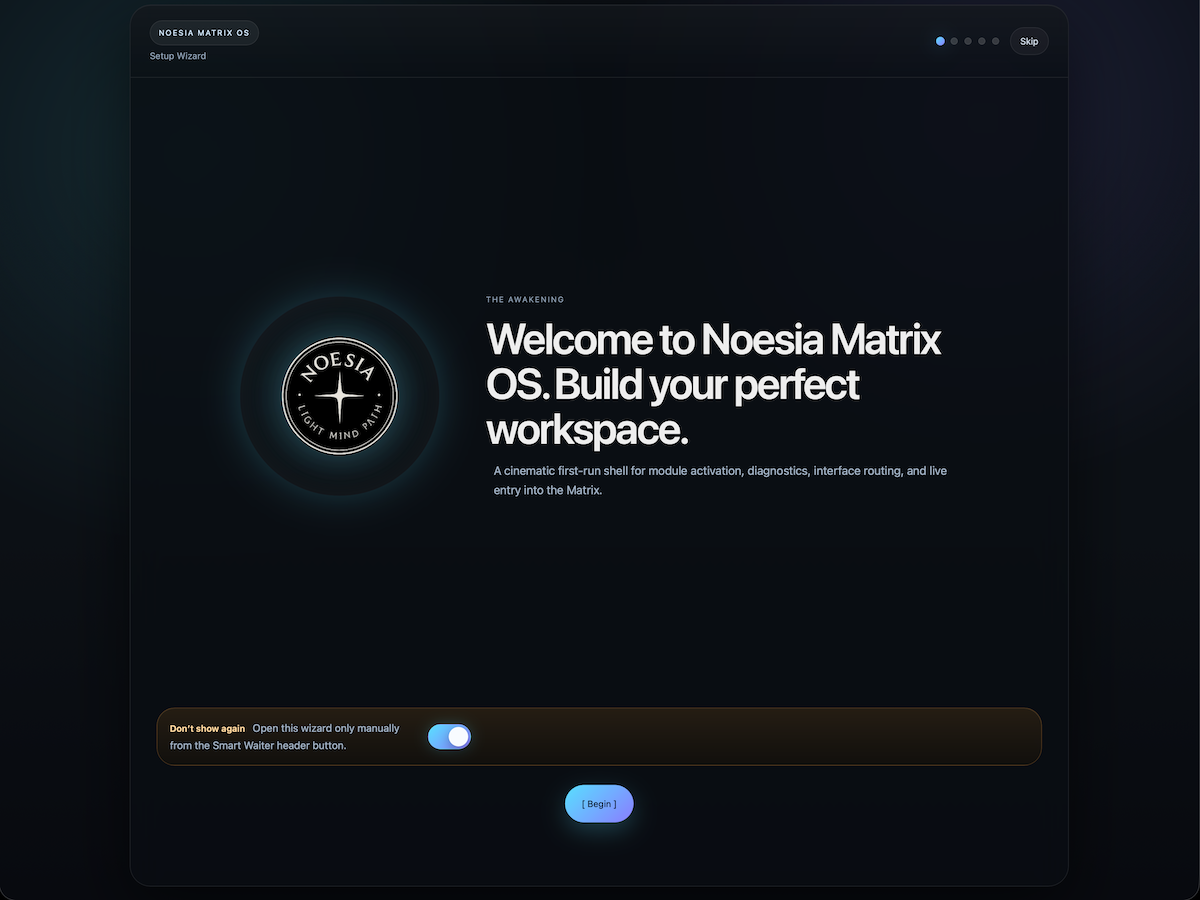Click the Don't show again label text
Image resolution: width=1200 pixels, height=900 pixels.
(x=207, y=728)
